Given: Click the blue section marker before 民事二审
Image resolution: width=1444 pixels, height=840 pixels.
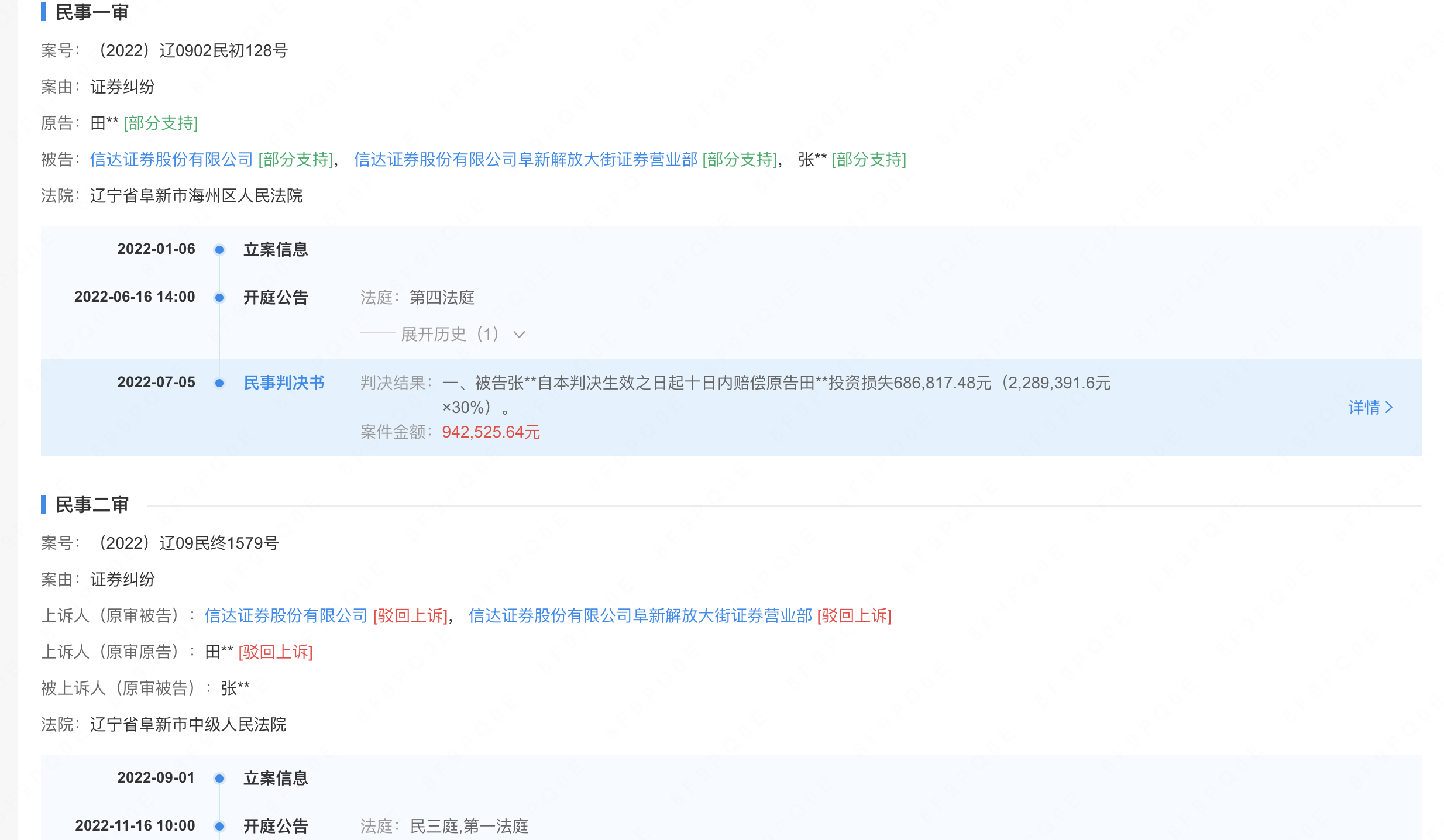Looking at the screenshot, I should click(44, 504).
